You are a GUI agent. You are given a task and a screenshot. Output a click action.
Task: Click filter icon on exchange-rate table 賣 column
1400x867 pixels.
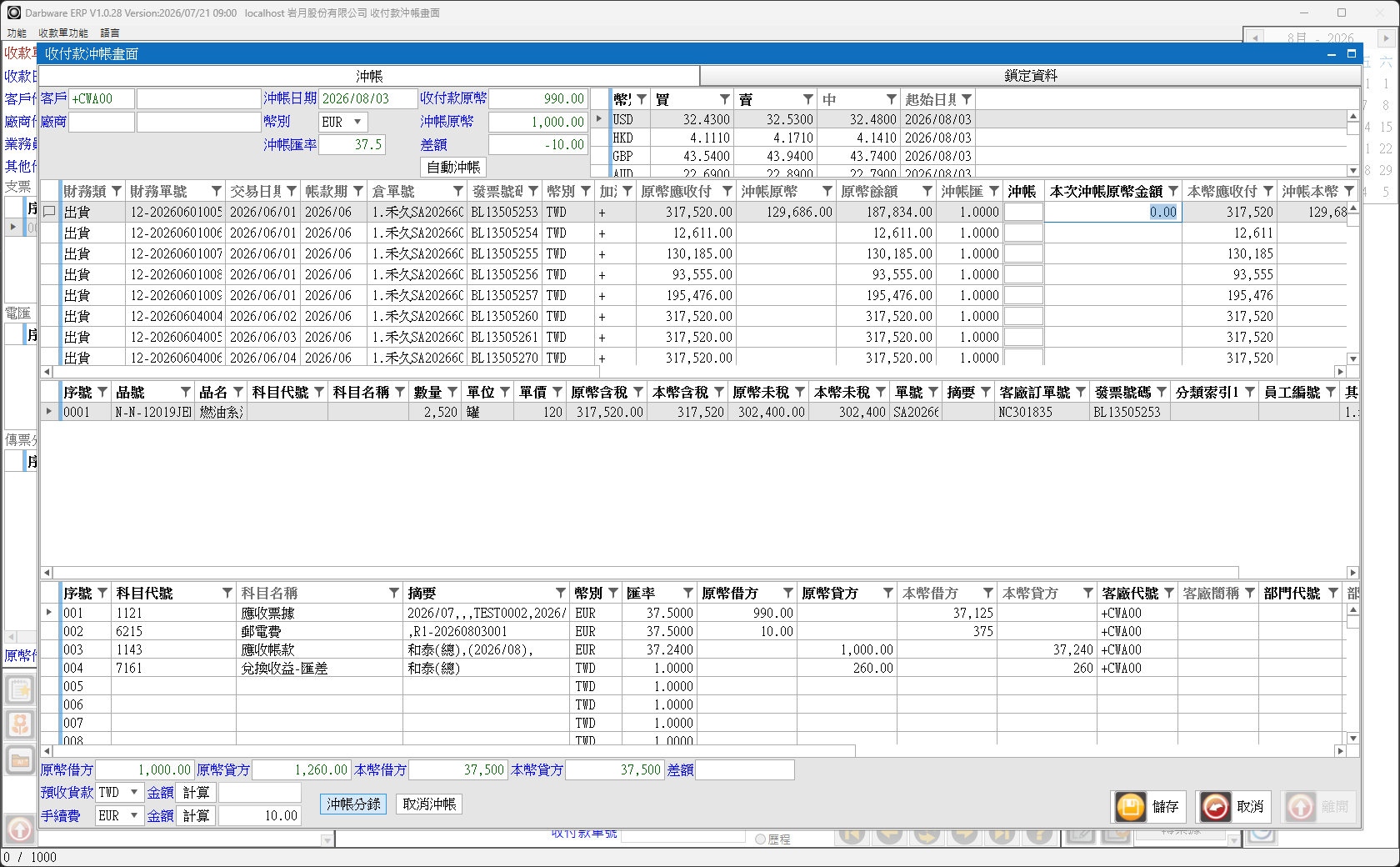pyautogui.click(x=808, y=99)
